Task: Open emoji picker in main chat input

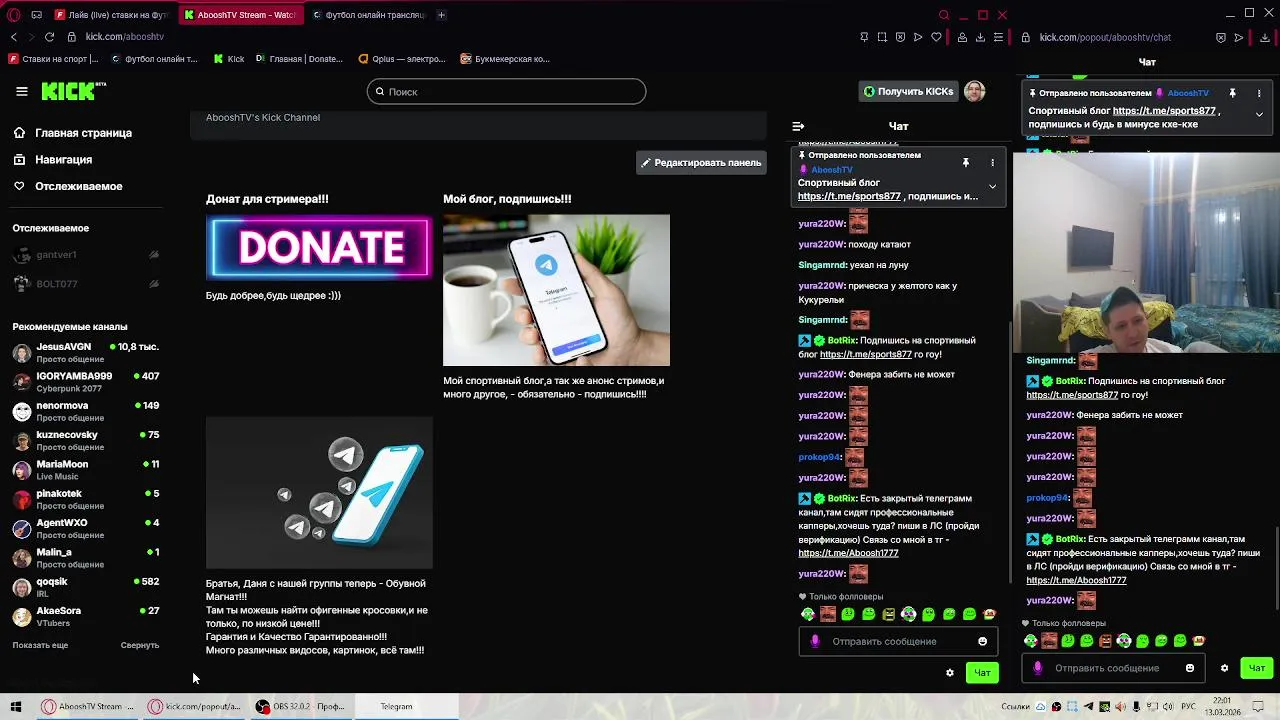Action: [x=982, y=641]
